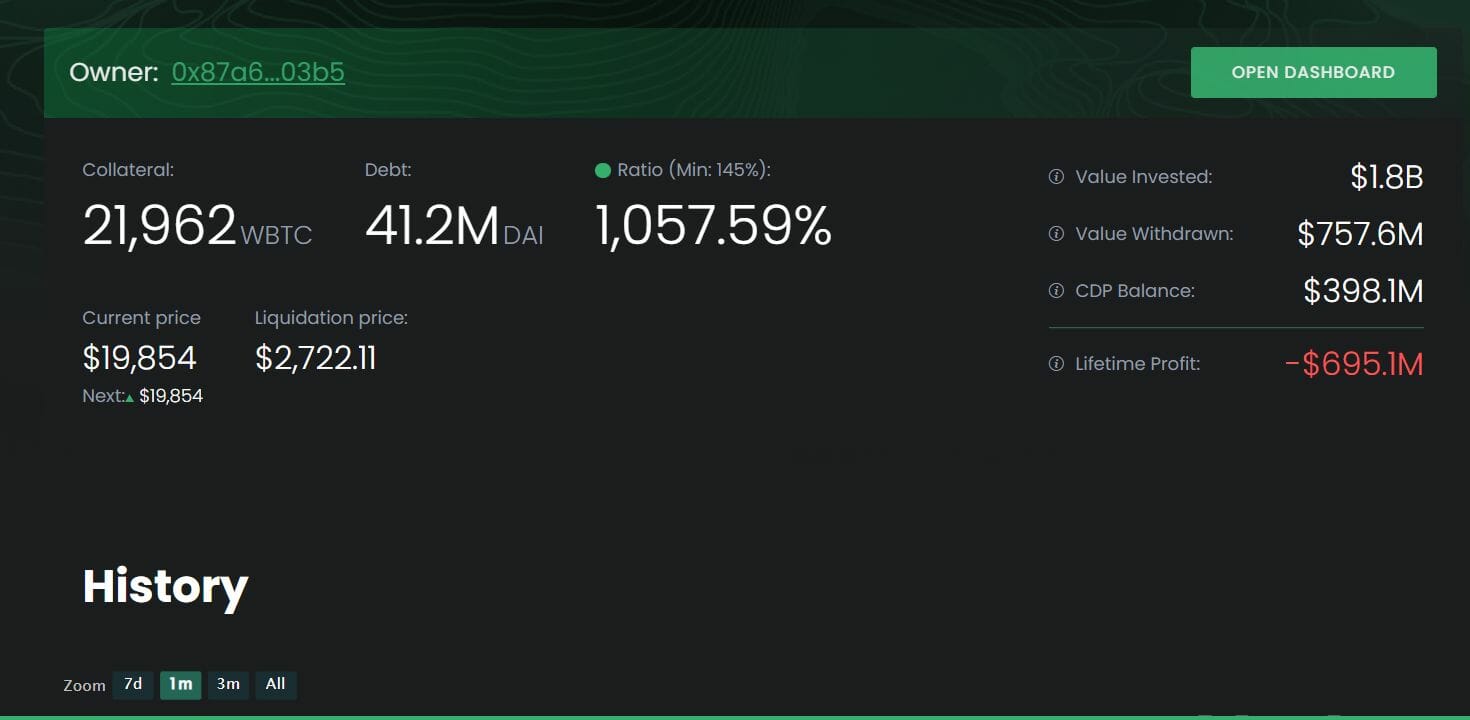
Task: Click the DAI unit label
Action: click(524, 236)
